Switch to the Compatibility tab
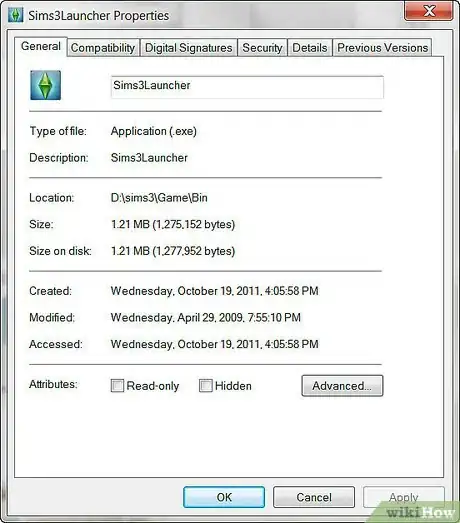 [x=103, y=48]
